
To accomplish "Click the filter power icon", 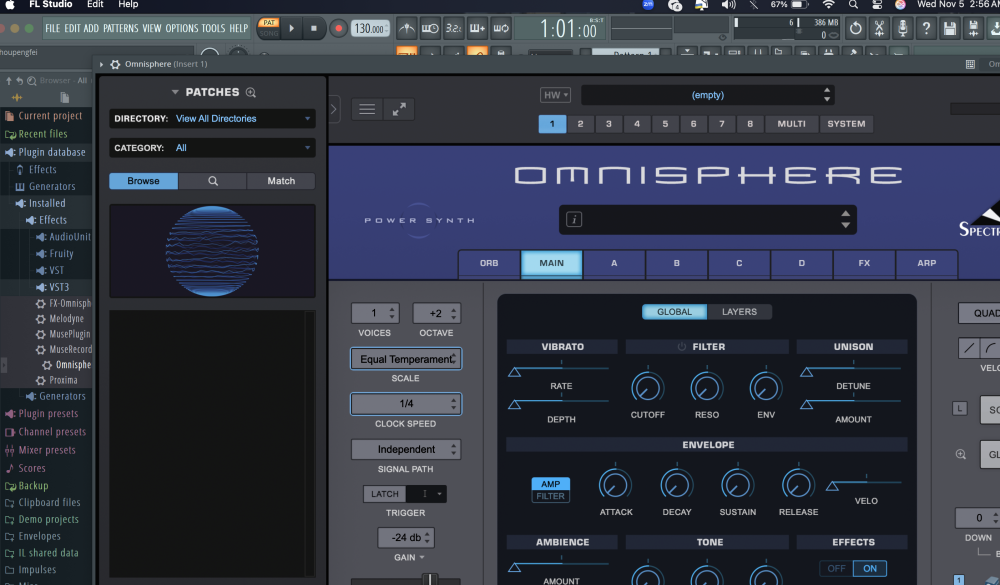I will tap(682, 347).
